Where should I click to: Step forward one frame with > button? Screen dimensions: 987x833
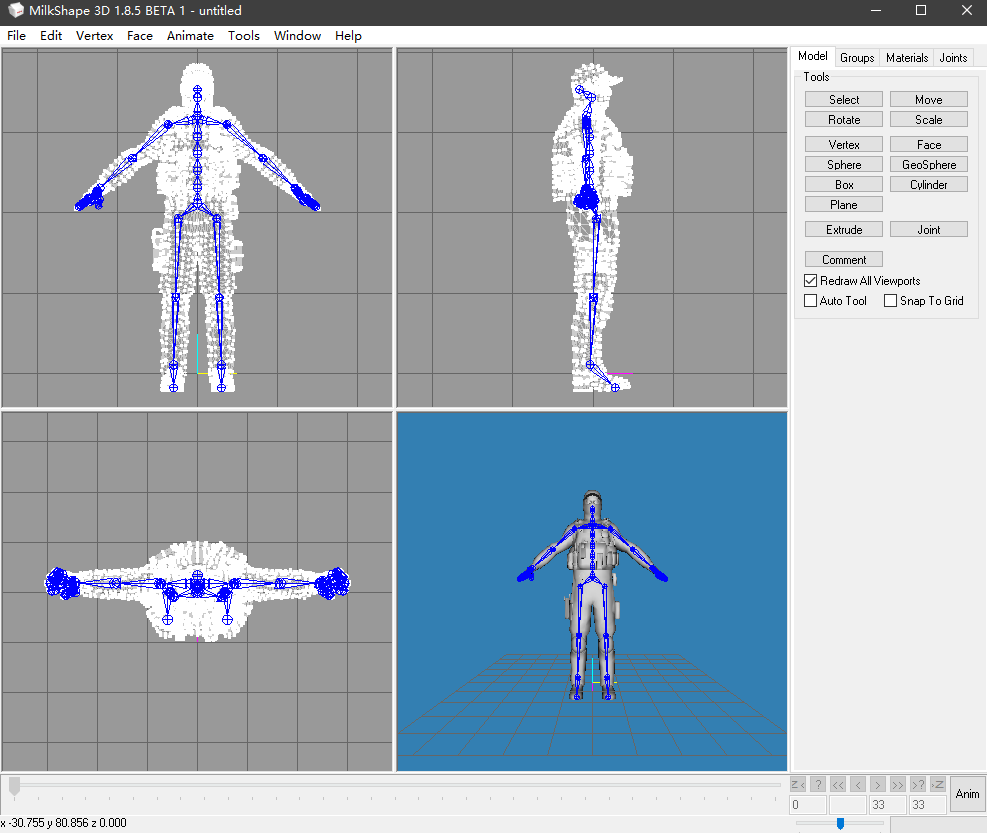(877, 784)
